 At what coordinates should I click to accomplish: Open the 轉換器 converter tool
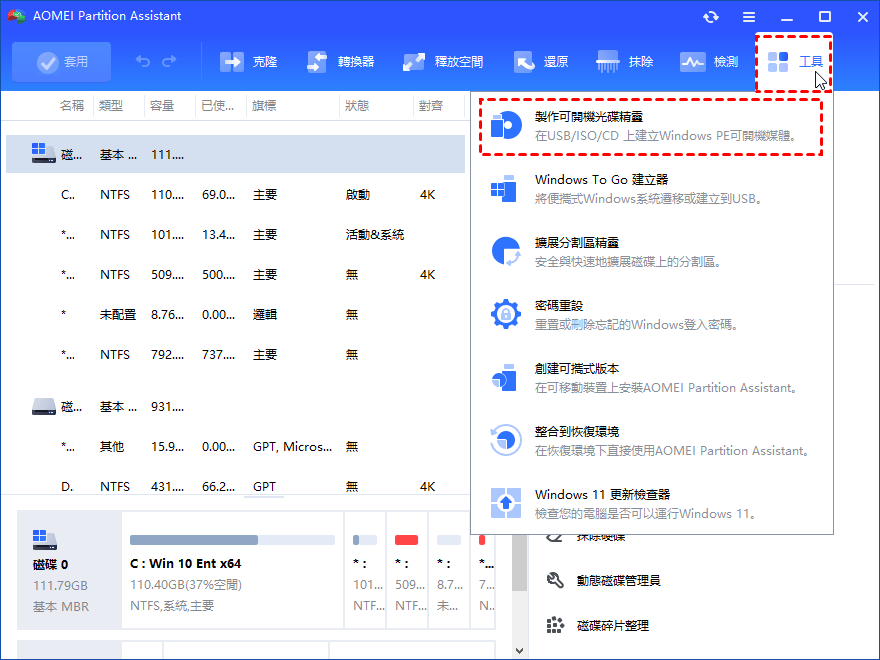pyautogui.click(x=341, y=62)
